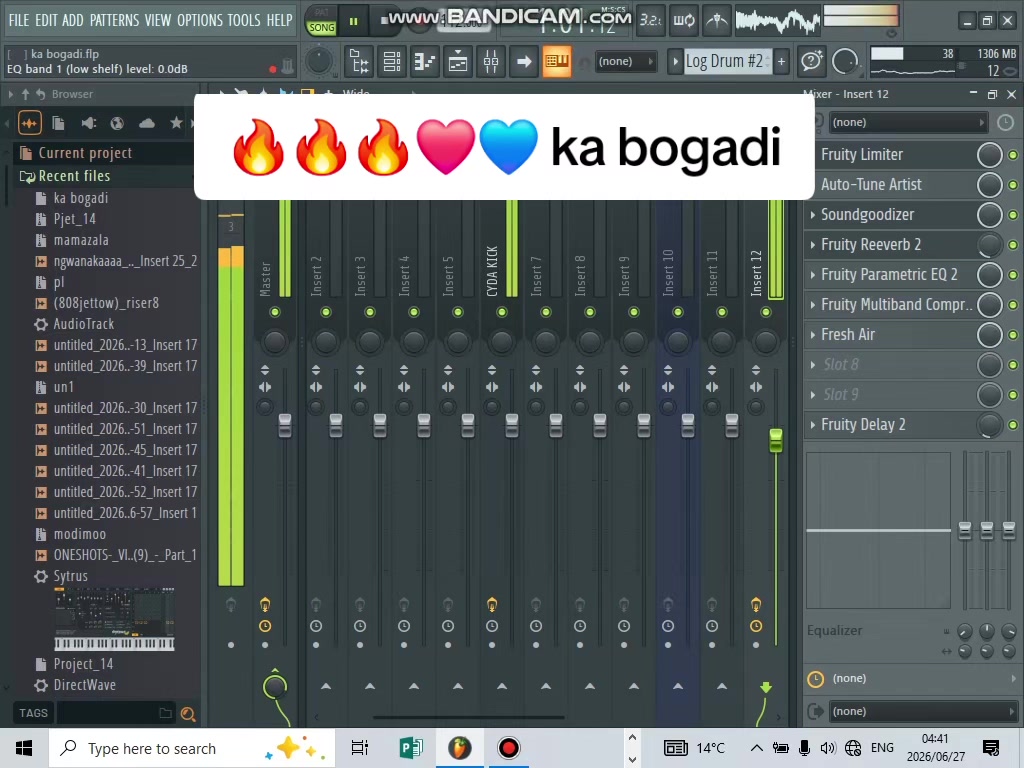This screenshot has width=1024, height=768.
Task: Open the Browser globe online tab
Action: 117,123
